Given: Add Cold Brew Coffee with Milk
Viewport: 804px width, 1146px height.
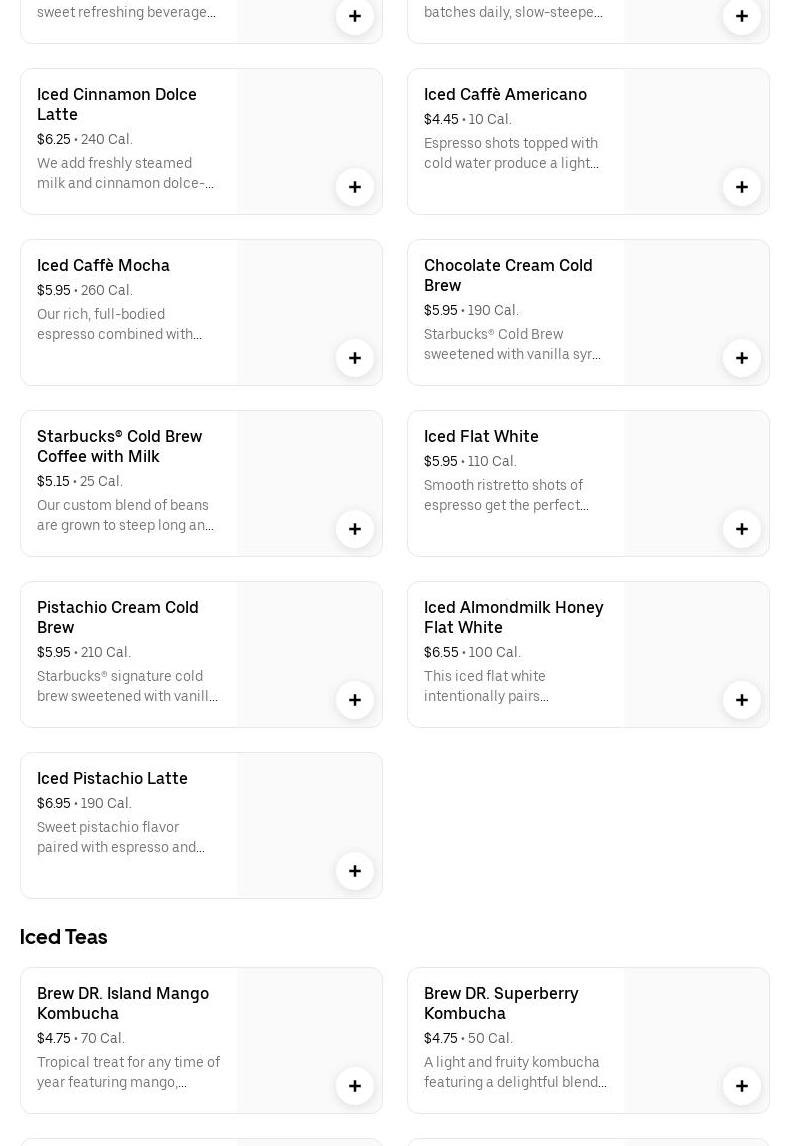Looking at the screenshot, I should [x=355, y=529].
